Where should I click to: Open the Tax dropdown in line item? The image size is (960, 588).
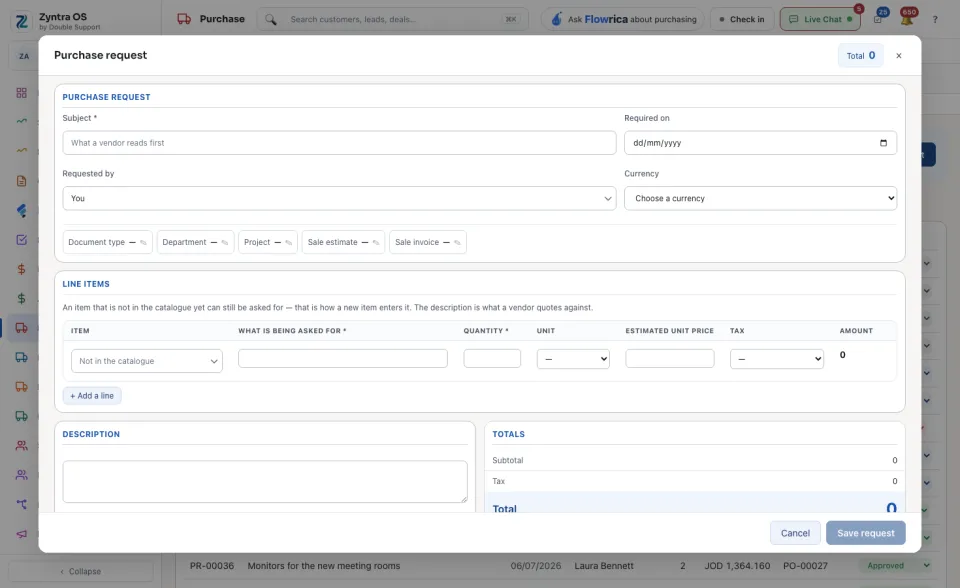coord(777,359)
